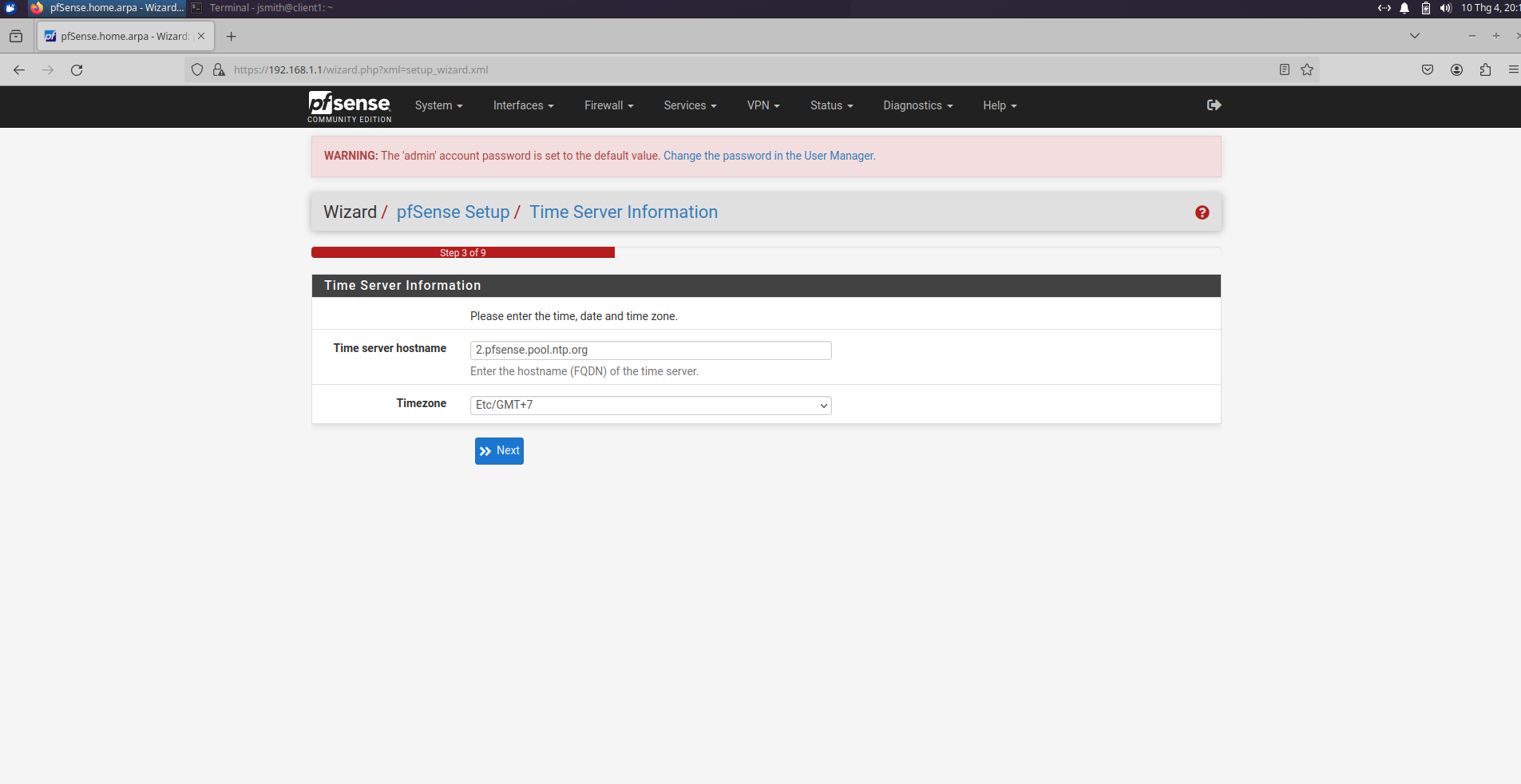Click the volume icon in system tray
Image resolution: width=1521 pixels, height=784 pixels.
point(1445,8)
